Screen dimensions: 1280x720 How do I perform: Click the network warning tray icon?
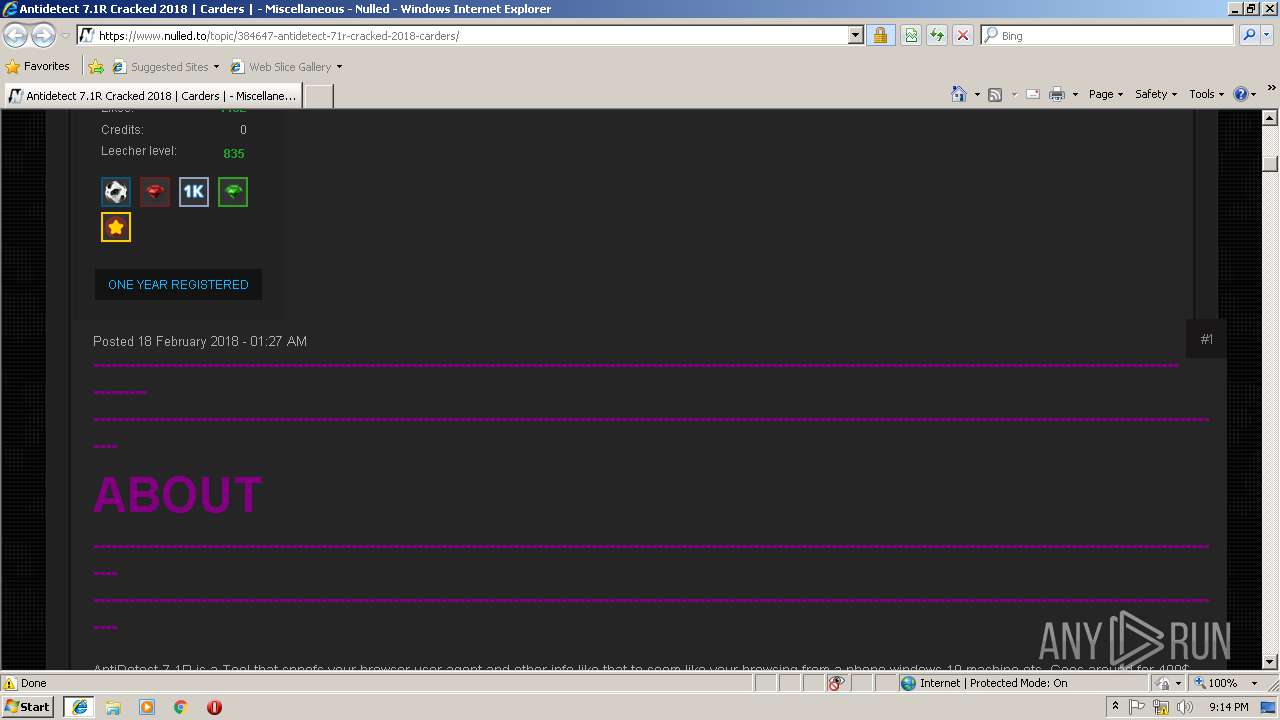(x=1161, y=706)
